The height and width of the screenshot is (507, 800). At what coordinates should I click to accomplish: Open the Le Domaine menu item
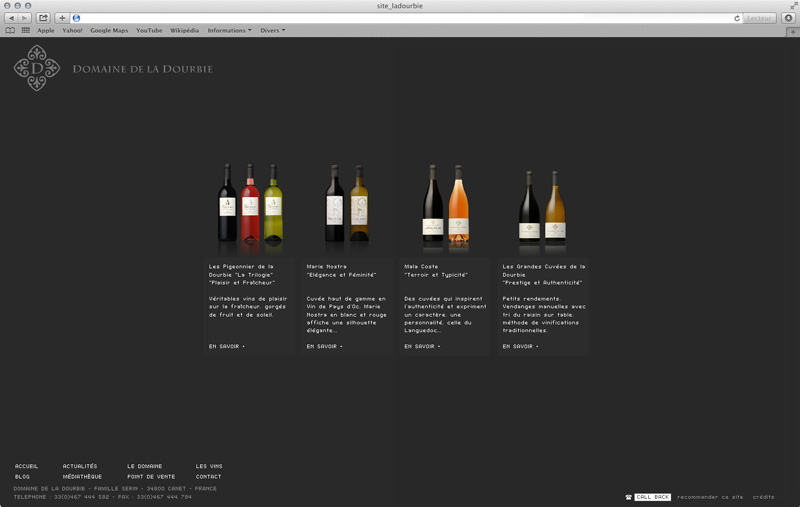pyautogui.click(x=144, y=466)
